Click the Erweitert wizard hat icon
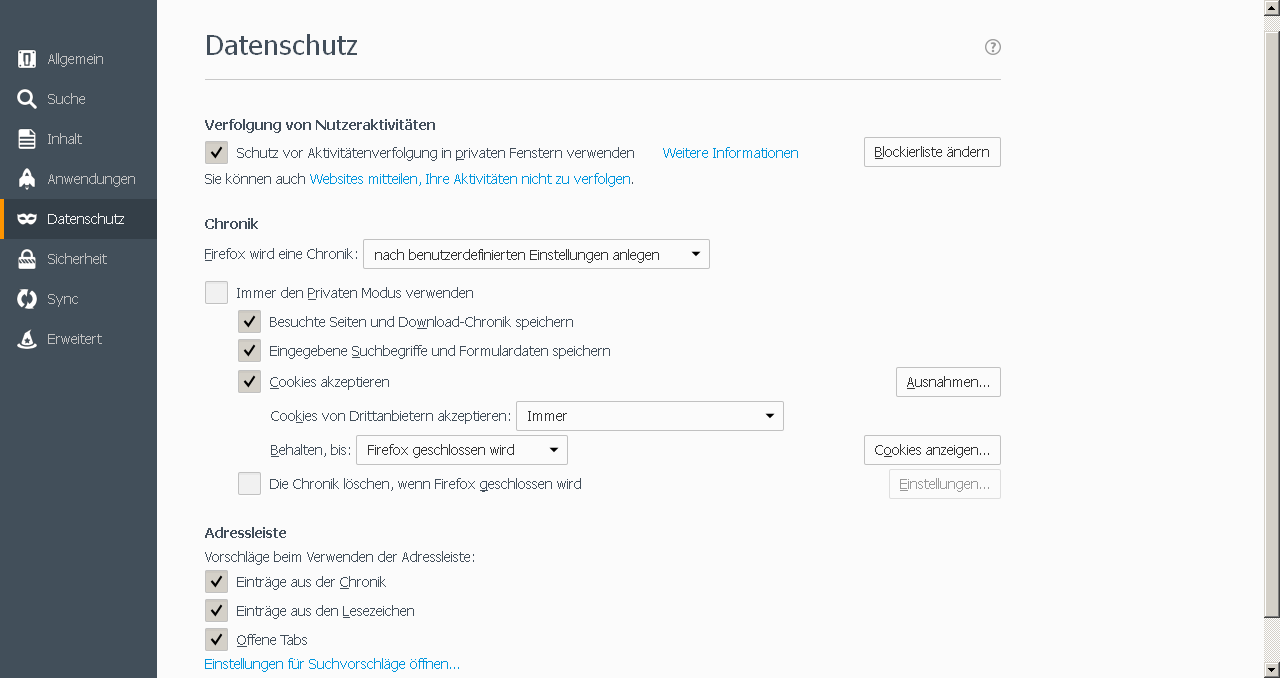The image size is (1280, 678). tap(27, 339)
